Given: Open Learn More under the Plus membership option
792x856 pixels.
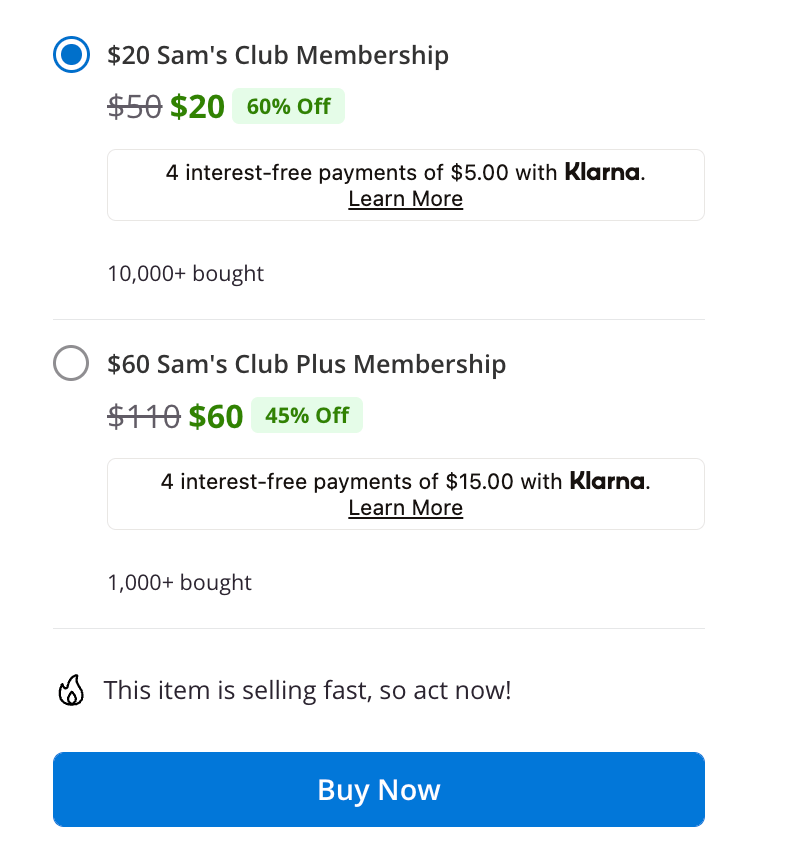Looking at the screenshot, I should [x=405, y=508].
